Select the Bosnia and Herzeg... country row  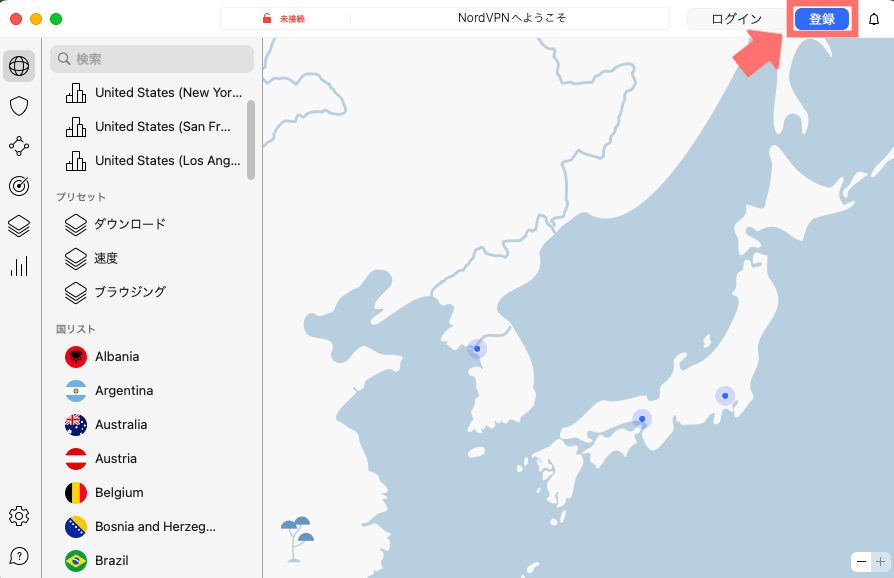tap(152, 527)
